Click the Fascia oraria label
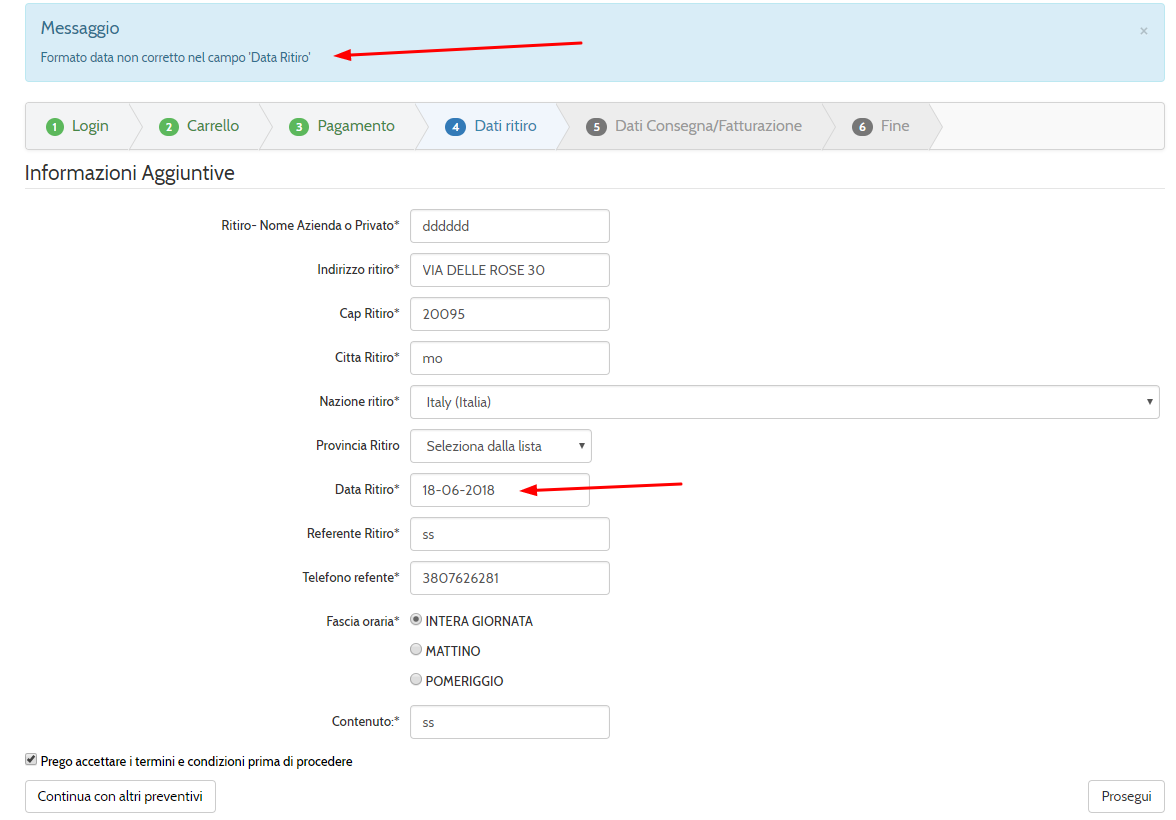The height and width of the screenshot is (820, 1176). coord(362,621)
